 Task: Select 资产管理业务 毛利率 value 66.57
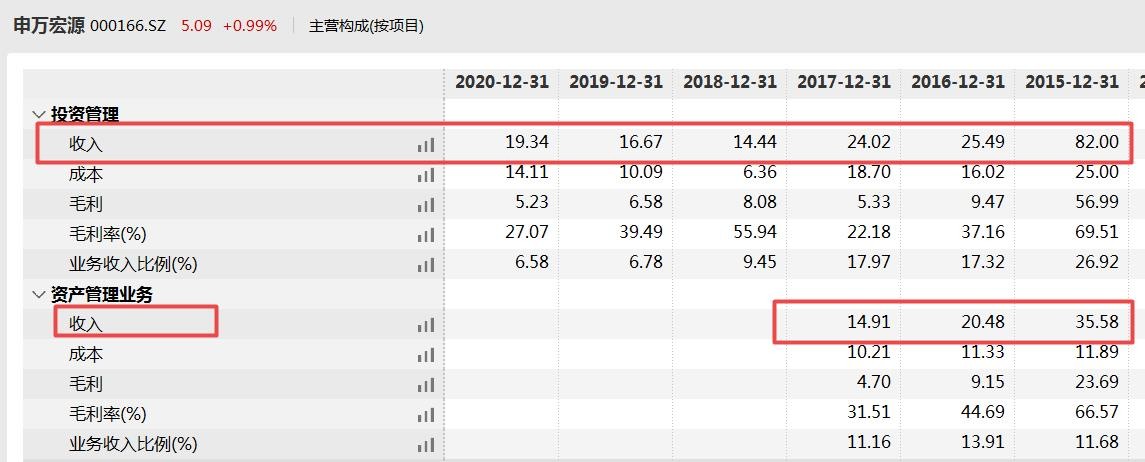tap(1097, 412)
